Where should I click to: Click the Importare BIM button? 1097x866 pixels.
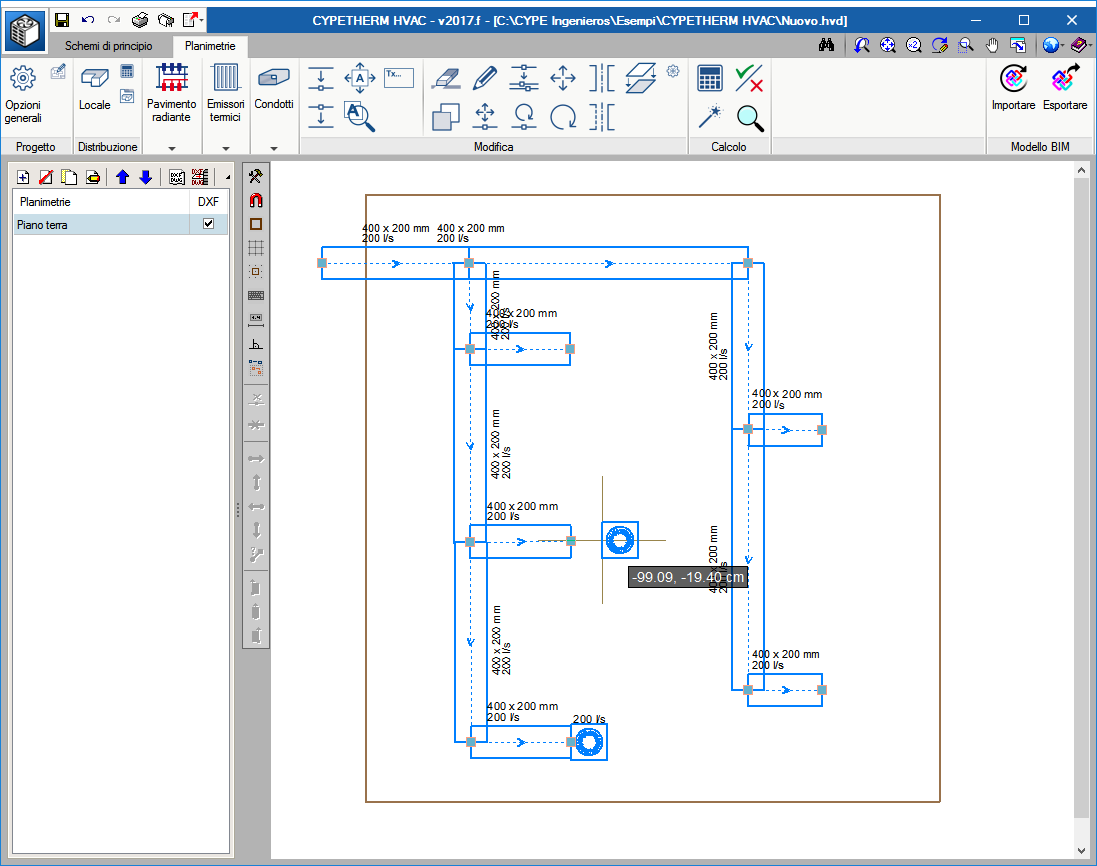pyautogui.click(x=1013, y=87)
